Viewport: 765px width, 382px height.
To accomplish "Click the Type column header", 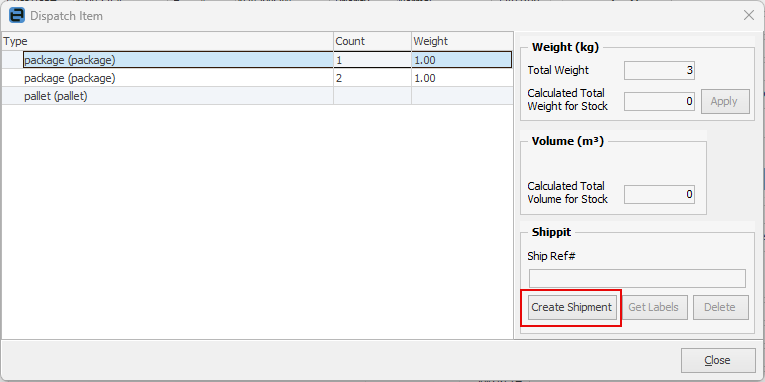I will click(167, 41).
